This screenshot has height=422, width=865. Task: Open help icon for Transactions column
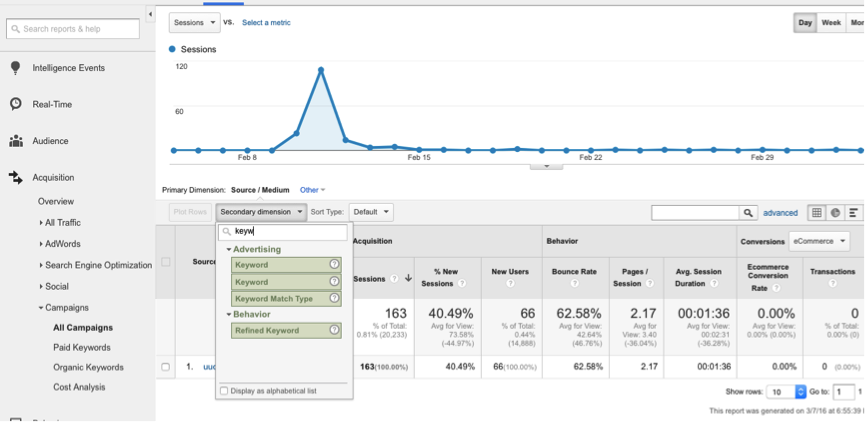click(832, 284)
